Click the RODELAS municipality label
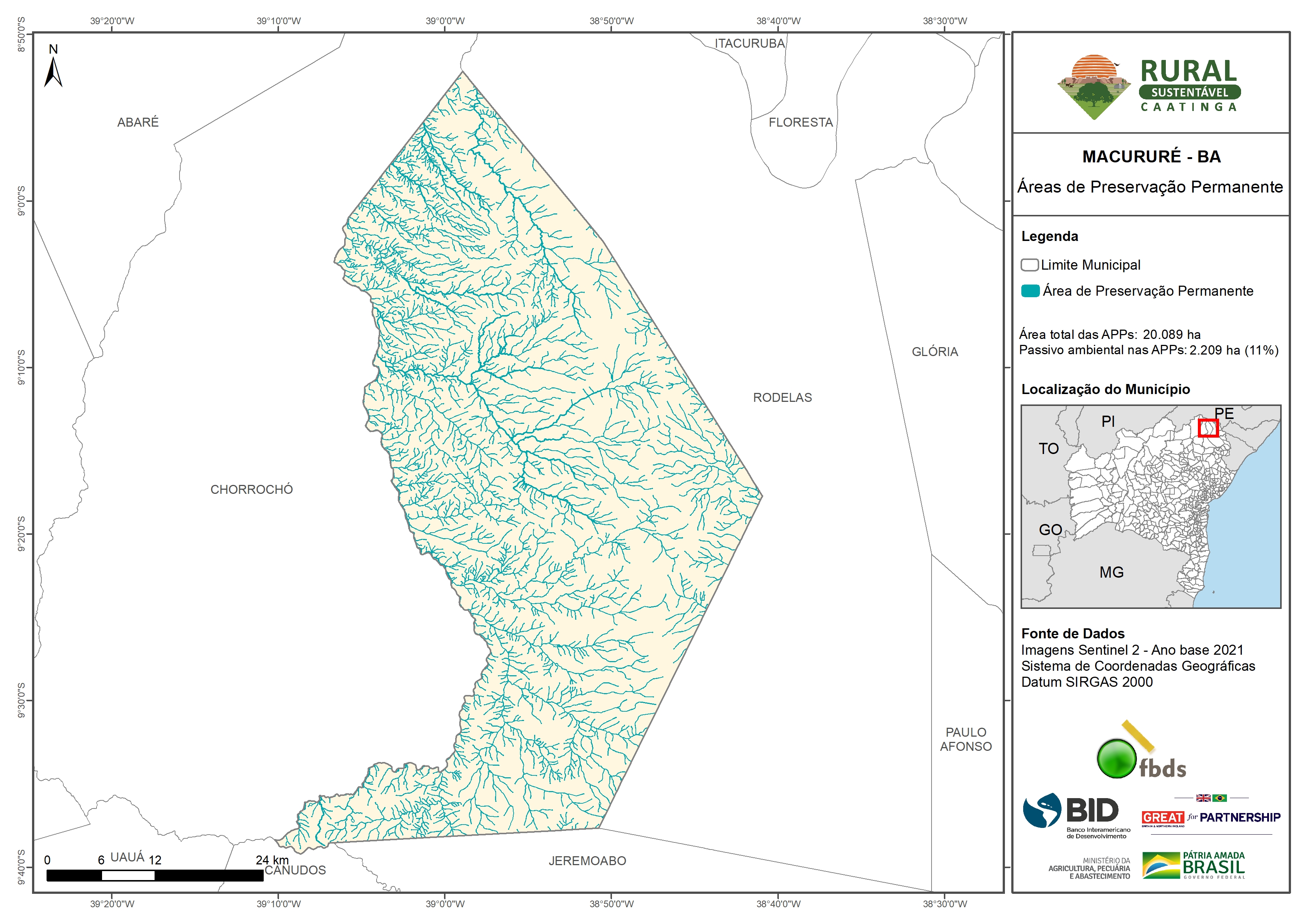The width and height of the screenshot is (1307, 924). coord(782,398)
